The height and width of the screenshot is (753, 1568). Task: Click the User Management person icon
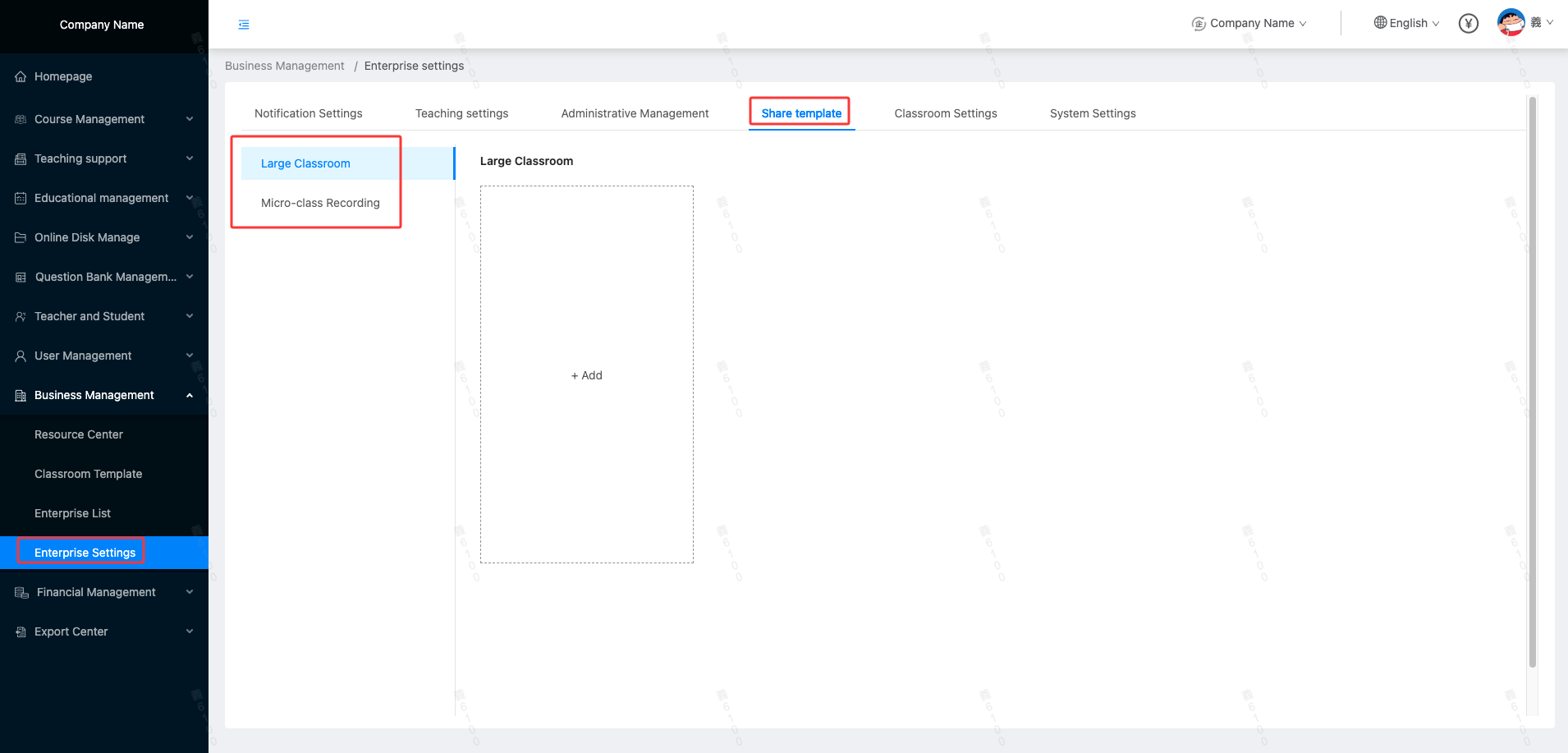[21, 356]
